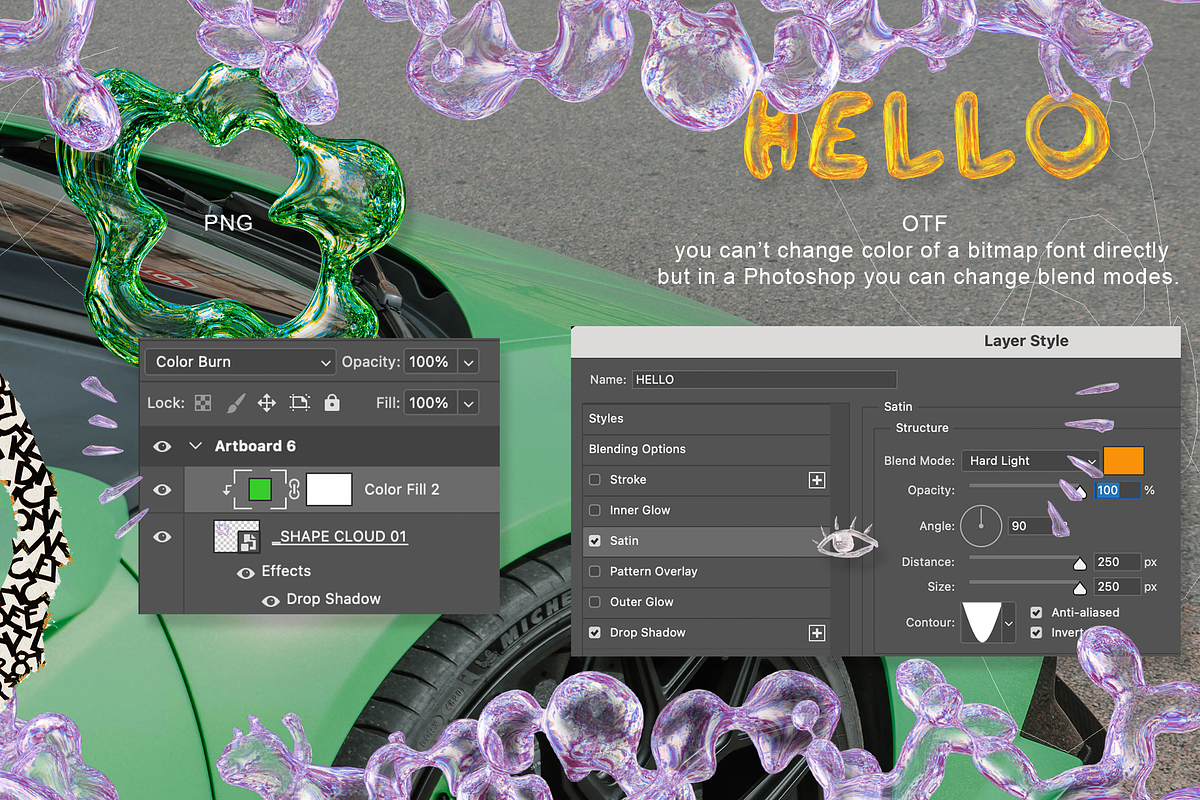Click the _SHAPE CLOUD 01 smart object thumbnail
The height and width of the screenshot is (800, 1200).
click(238, 537)
